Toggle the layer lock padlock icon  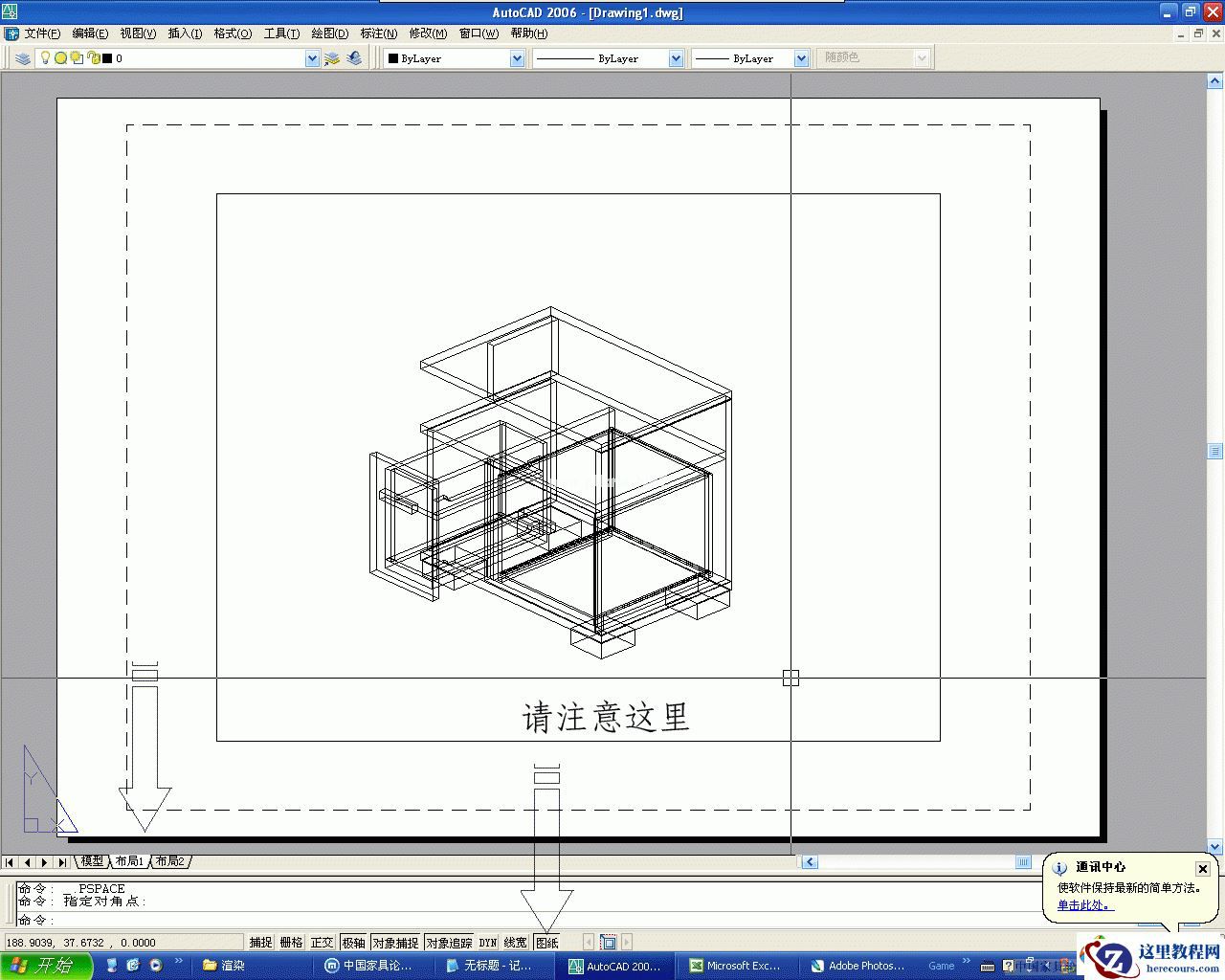click(x=94, y=58)
